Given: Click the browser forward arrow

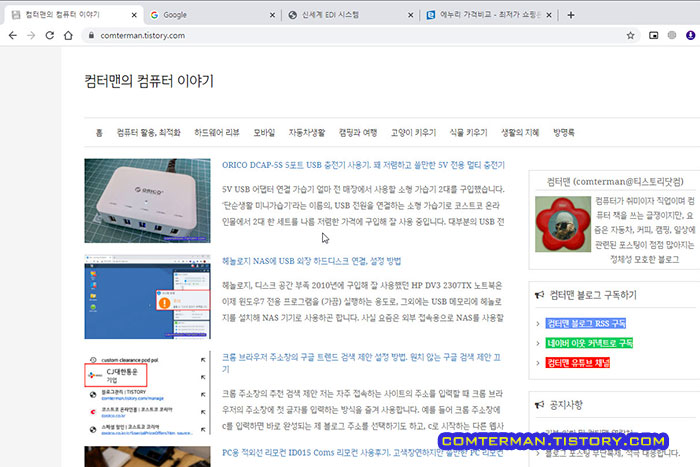Looking at the screenshot, I should pos(31,35).
